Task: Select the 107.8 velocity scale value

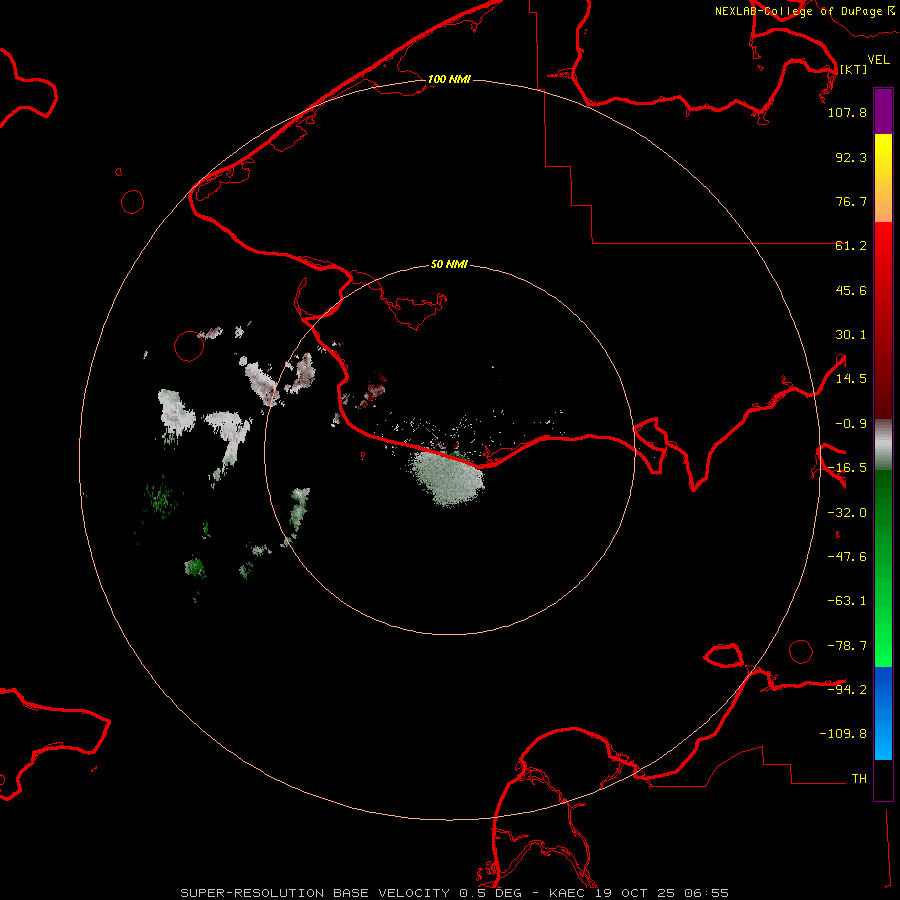Action: 847,112
